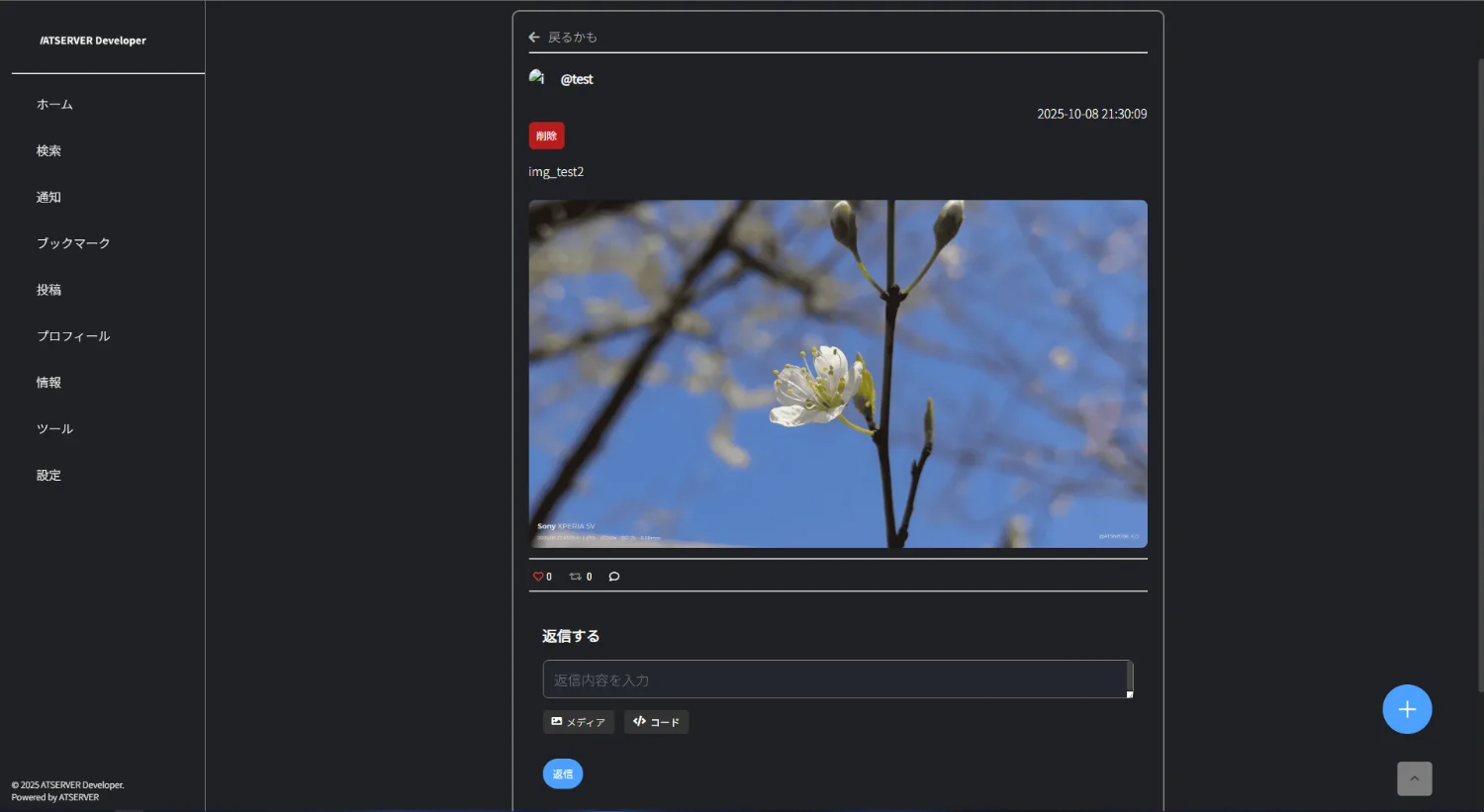Focus the 返信内容を入力 text field
Screen dimensions: 1484x812
click(835, 679)
